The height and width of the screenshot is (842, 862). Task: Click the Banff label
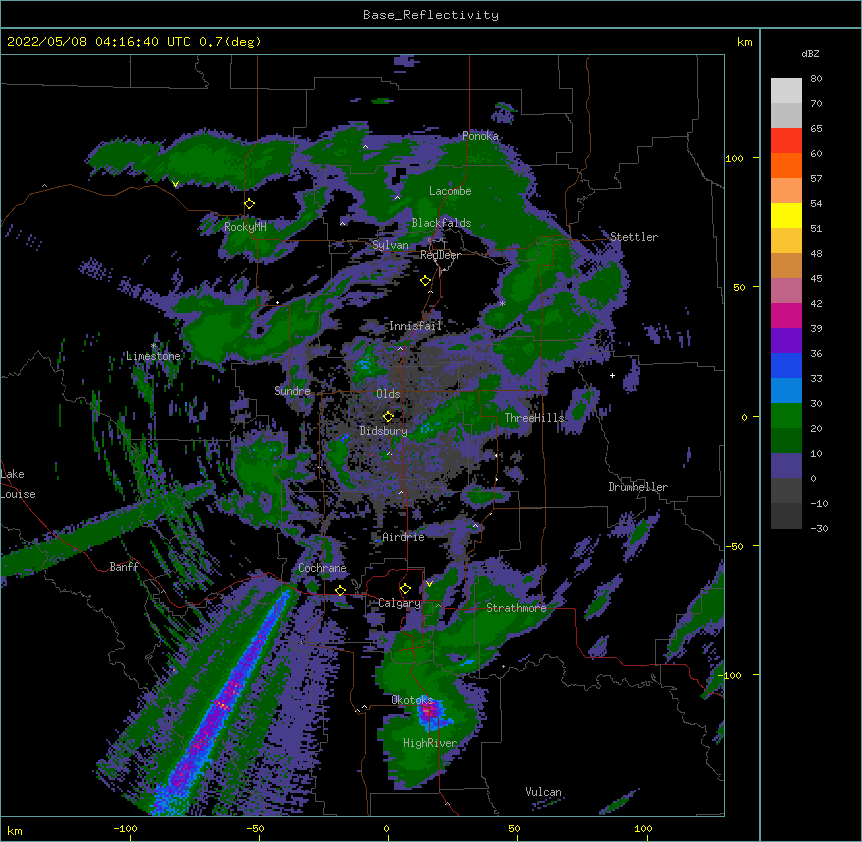pyautogui.click(x=124, y=567)
